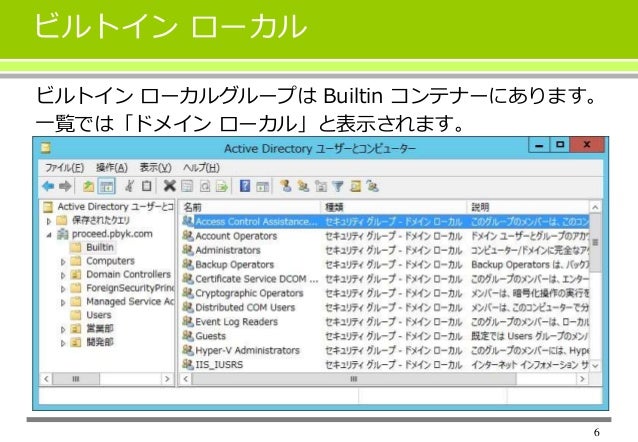The image size is (638, 442).
Task: Select the Hyper-V Administrators group
Action: tap(385, 350)
